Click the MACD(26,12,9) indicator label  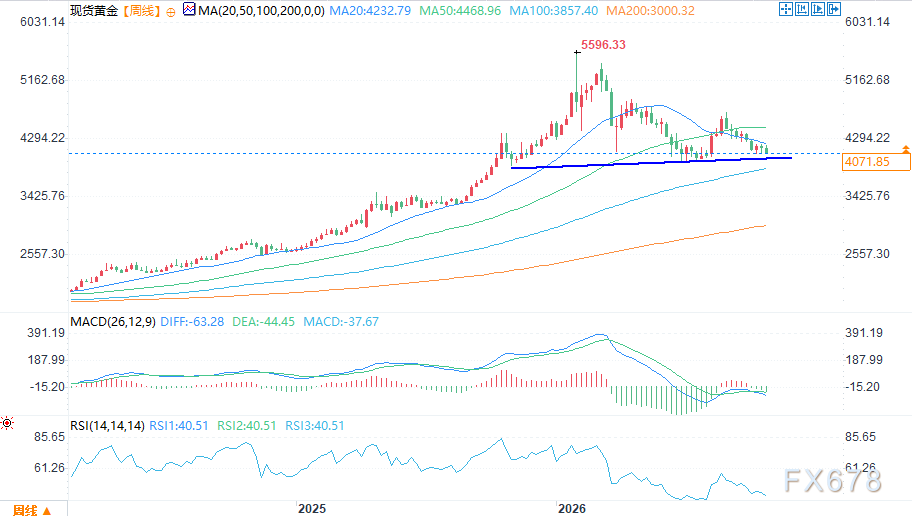pos(113,322)
